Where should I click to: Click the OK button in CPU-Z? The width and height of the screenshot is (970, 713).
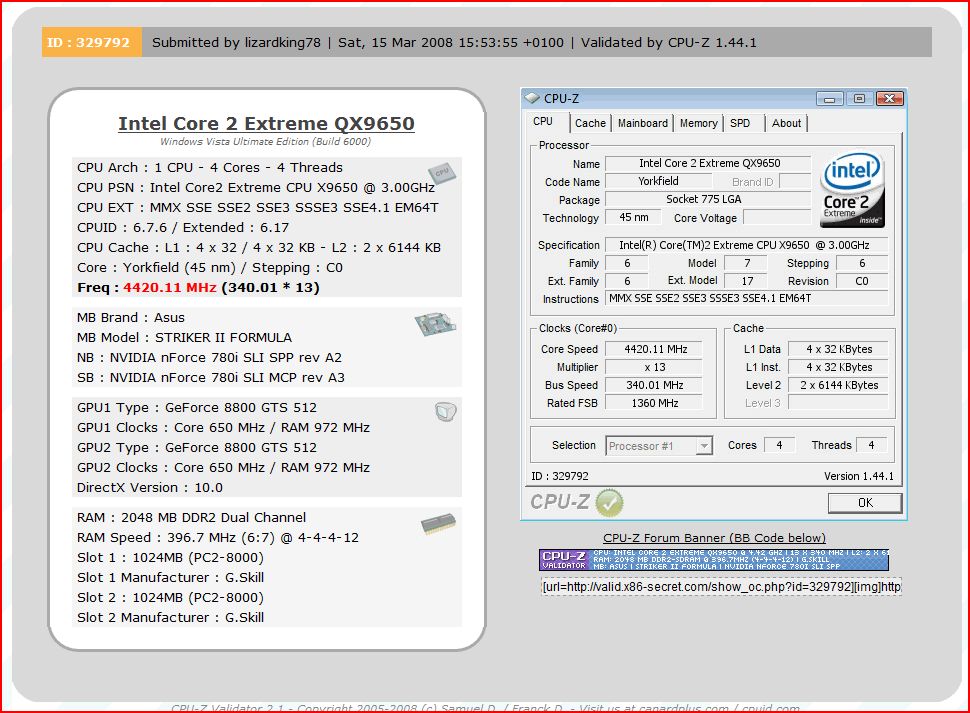click(865, 503)
